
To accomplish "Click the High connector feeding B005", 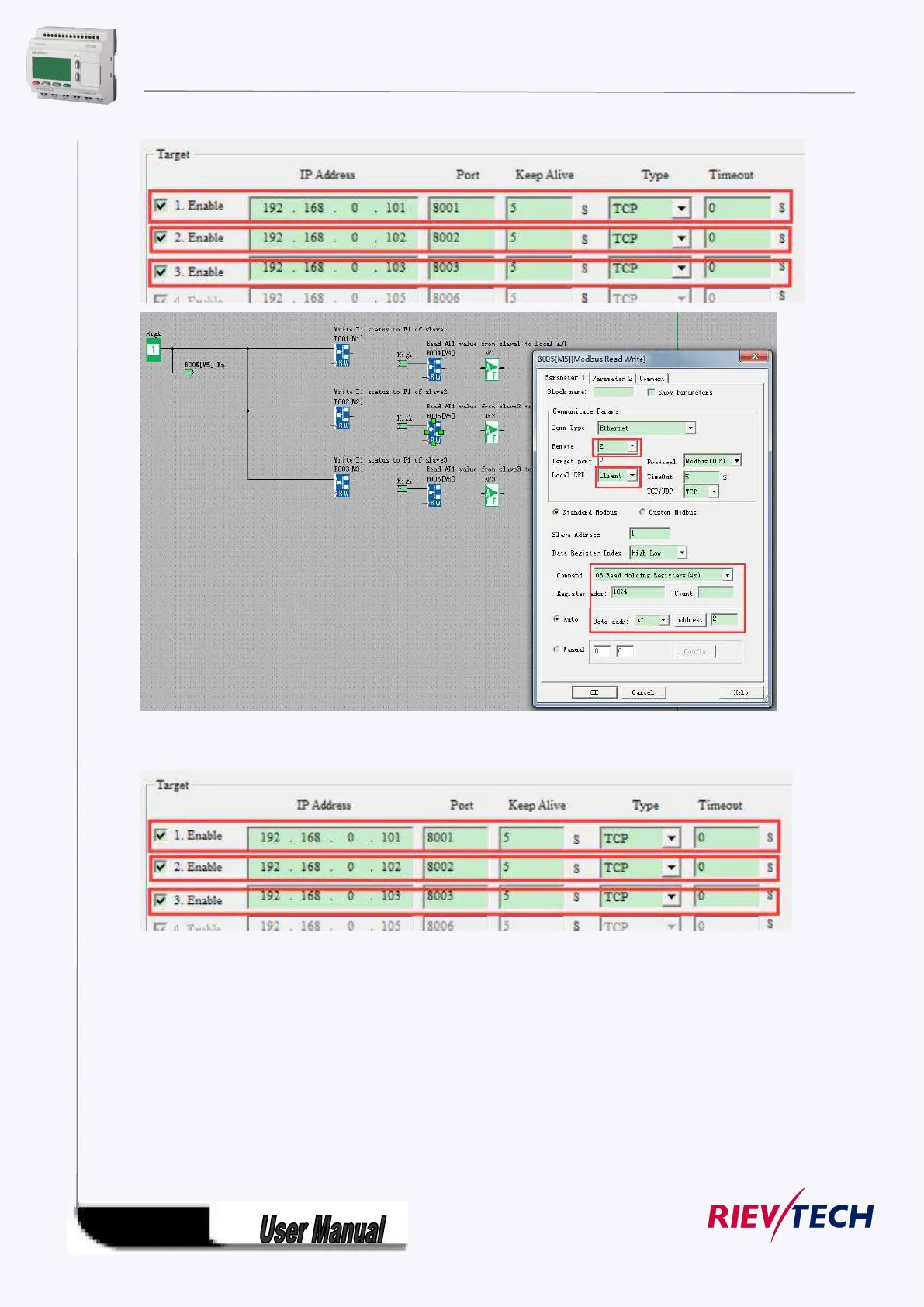I will [403, 425].
